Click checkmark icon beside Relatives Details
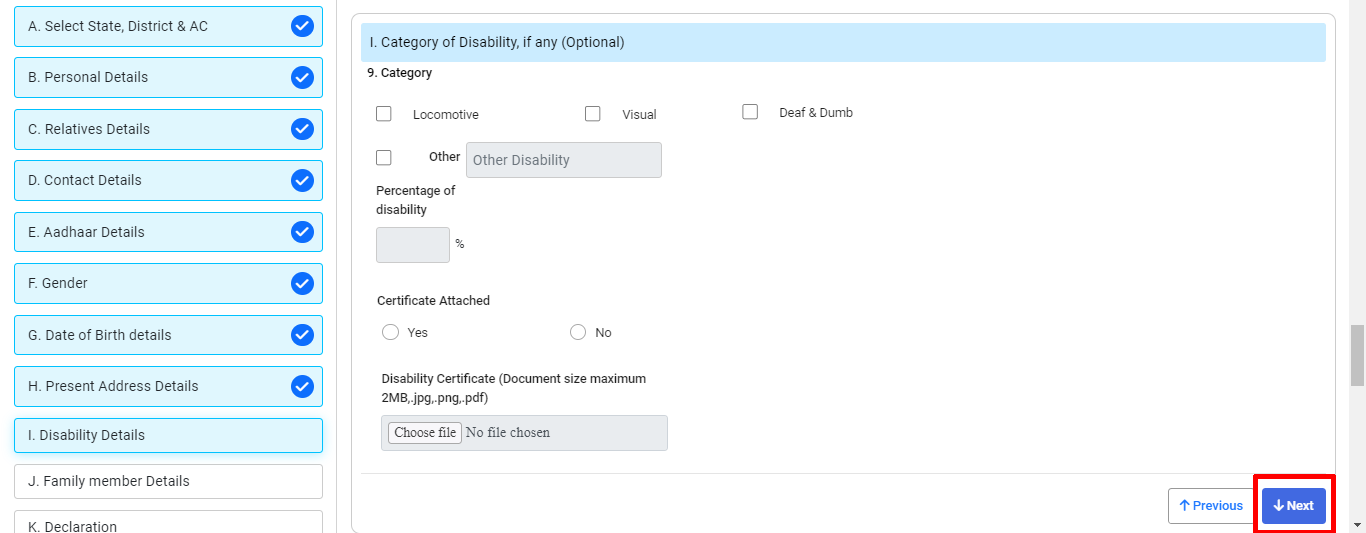1366x533 pixels. point(302,129)
